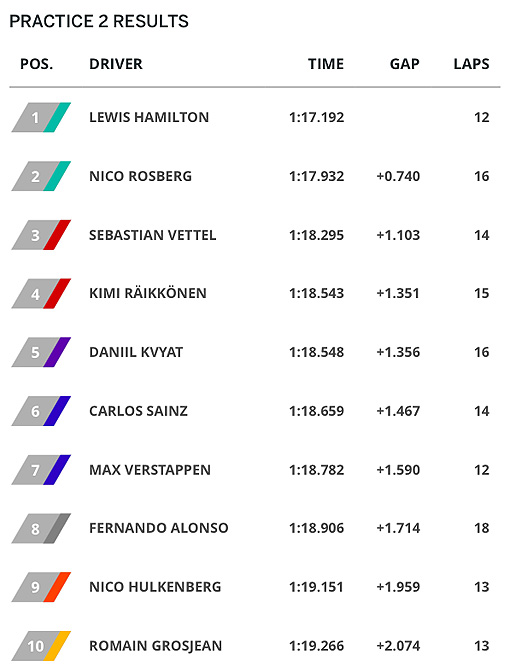The height and width of the screenshot is (666, 510).
Task: Click Romain Grosjean driver name
Action: [155, 646]
